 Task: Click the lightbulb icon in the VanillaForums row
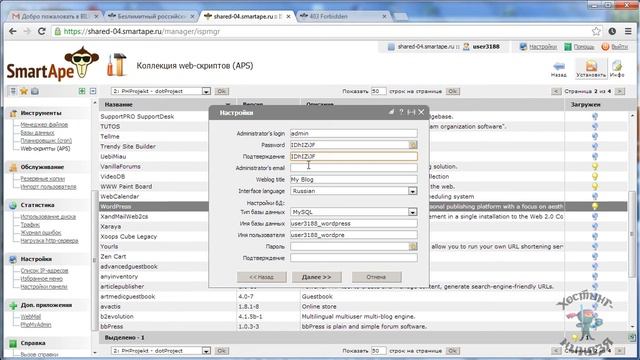[595, 167]
